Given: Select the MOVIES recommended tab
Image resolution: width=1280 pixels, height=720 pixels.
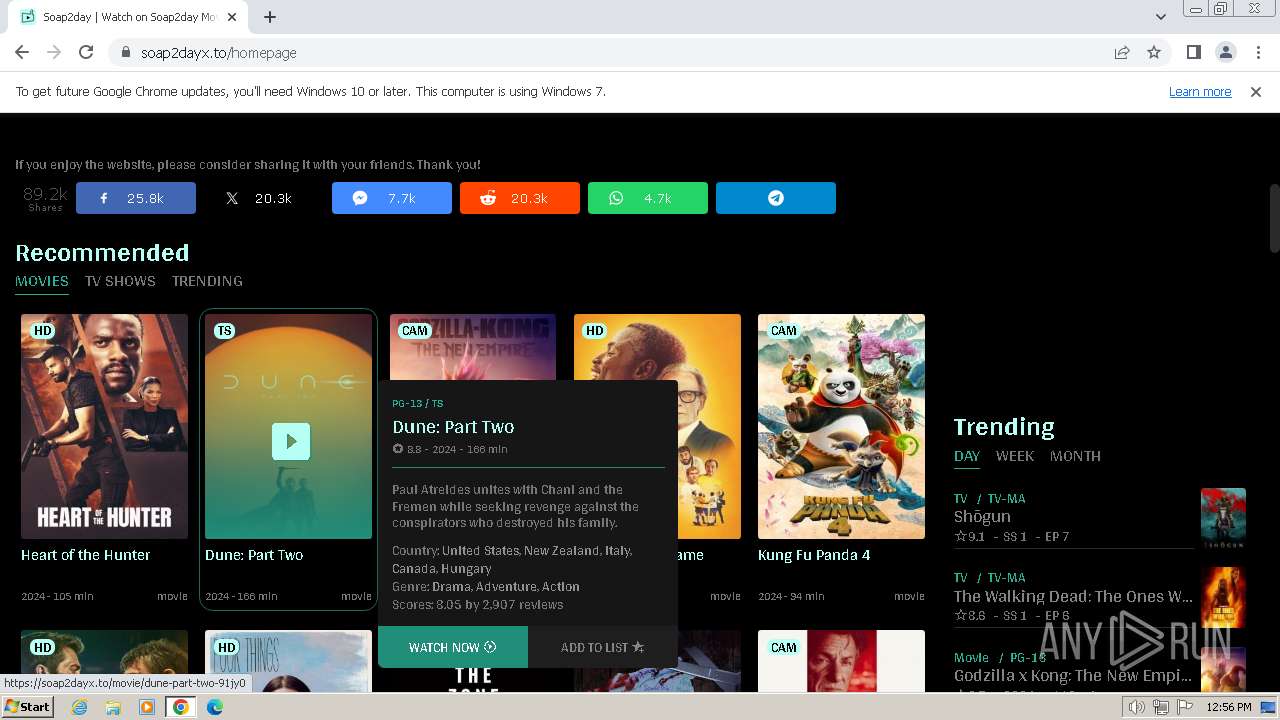Looking at the screenshot, I should point(42,281).
